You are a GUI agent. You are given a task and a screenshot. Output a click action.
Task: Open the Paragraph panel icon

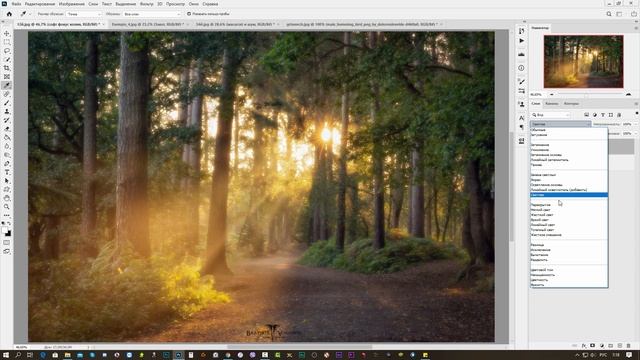(522, 128)
